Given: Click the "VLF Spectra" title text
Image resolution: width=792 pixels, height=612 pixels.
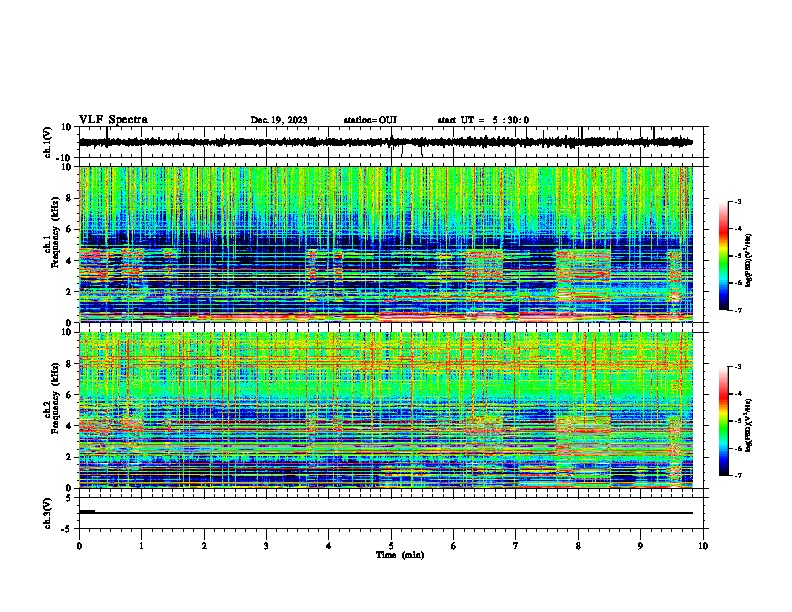Looking at the screenshot, I should tap(113, 120).
